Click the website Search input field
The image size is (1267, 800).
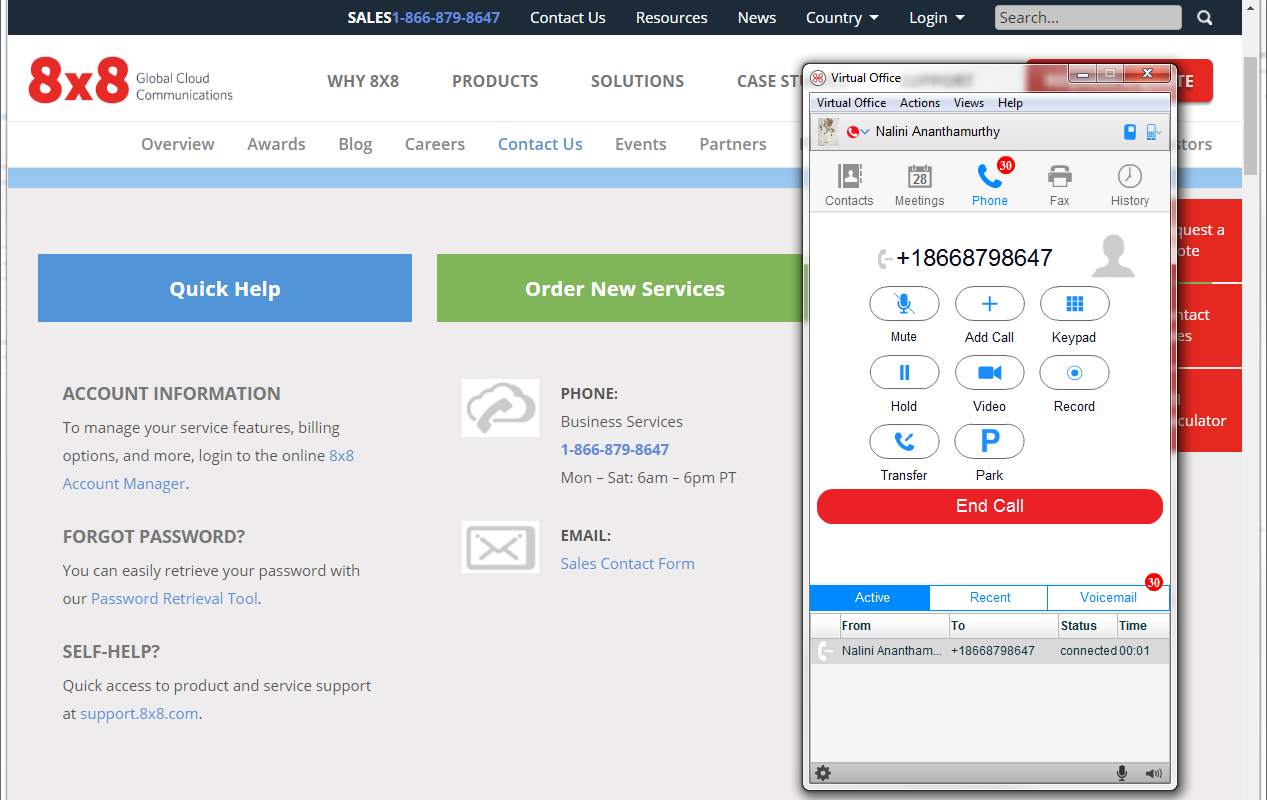click(1088, 18)
